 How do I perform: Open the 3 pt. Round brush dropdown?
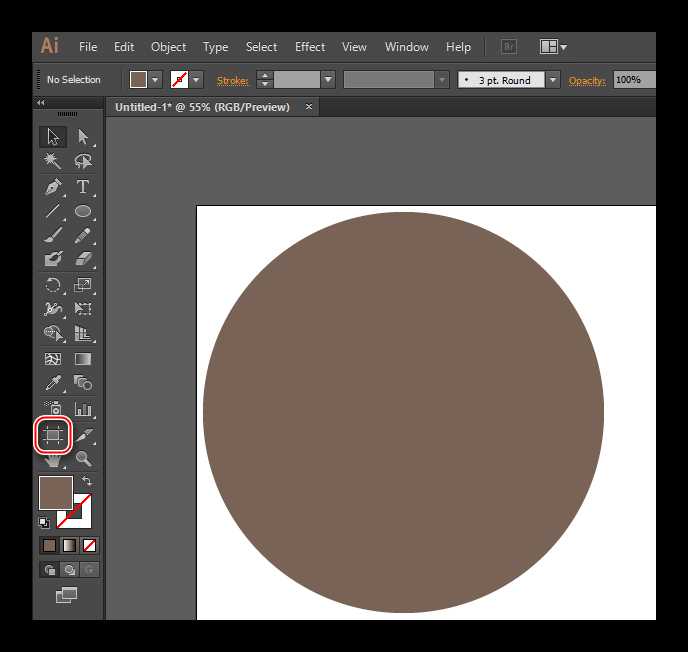553,80
